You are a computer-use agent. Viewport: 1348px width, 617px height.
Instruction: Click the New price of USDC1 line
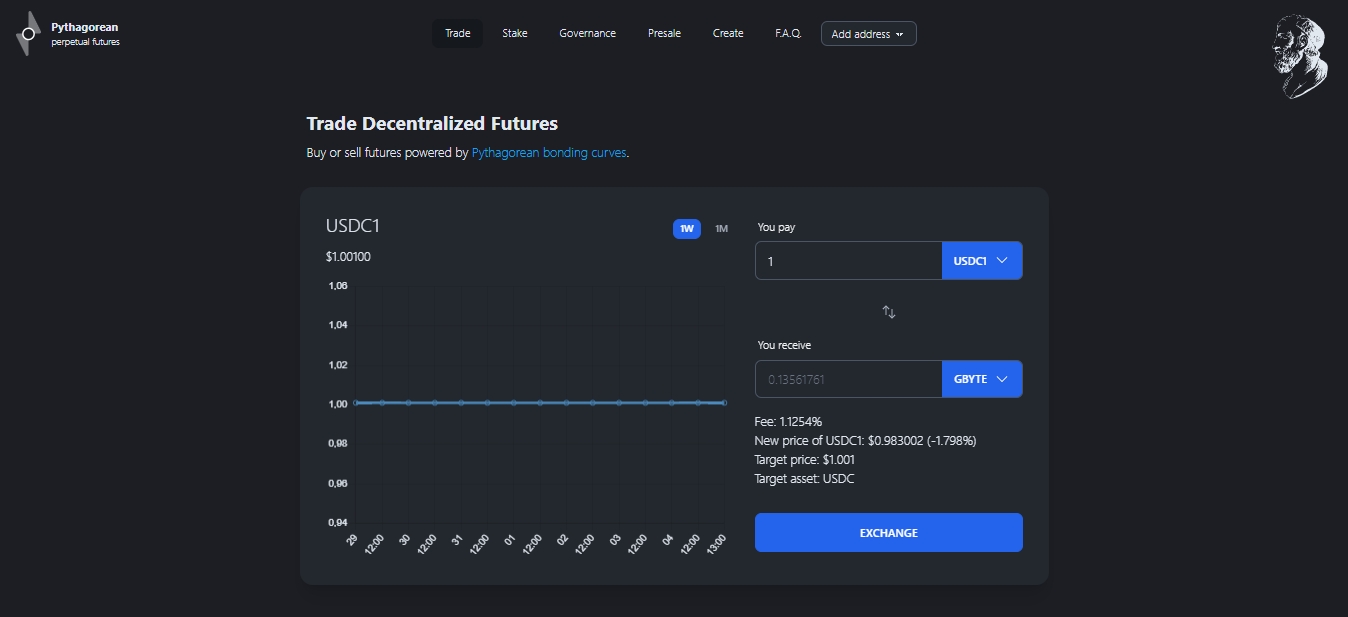tap(865, 441)
